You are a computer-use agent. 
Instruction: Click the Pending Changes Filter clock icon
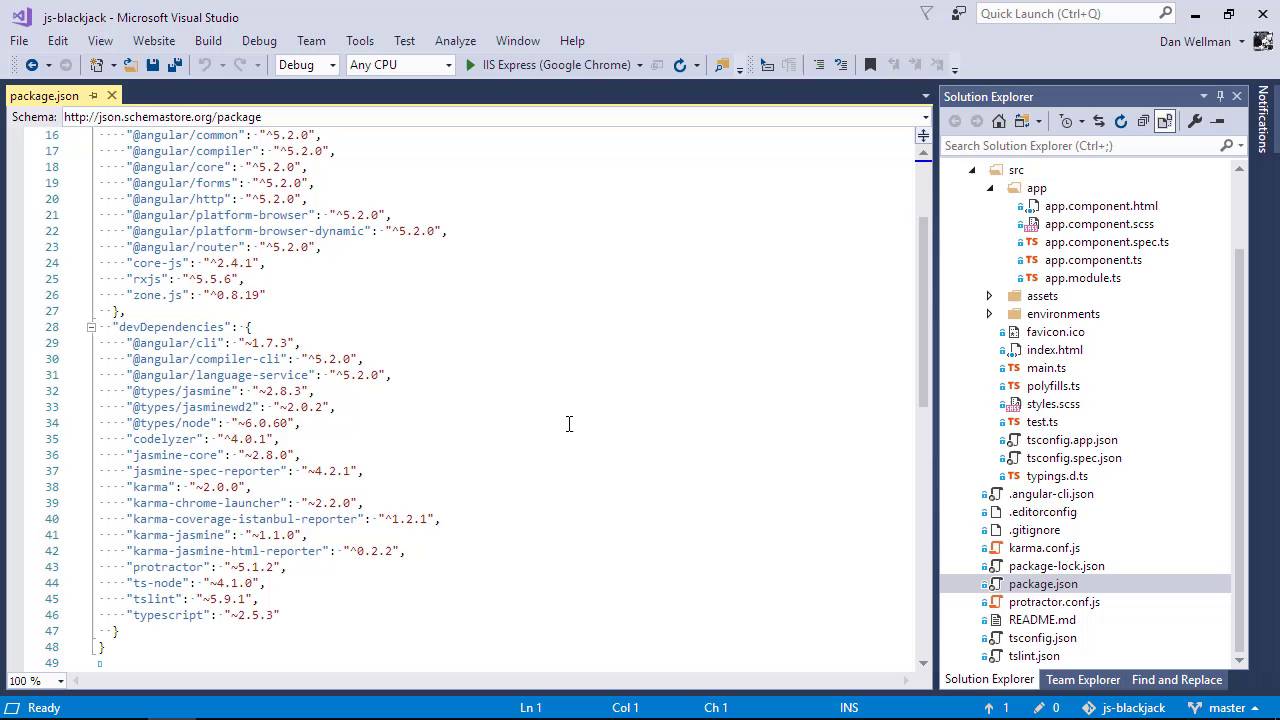click(1066, 121)
